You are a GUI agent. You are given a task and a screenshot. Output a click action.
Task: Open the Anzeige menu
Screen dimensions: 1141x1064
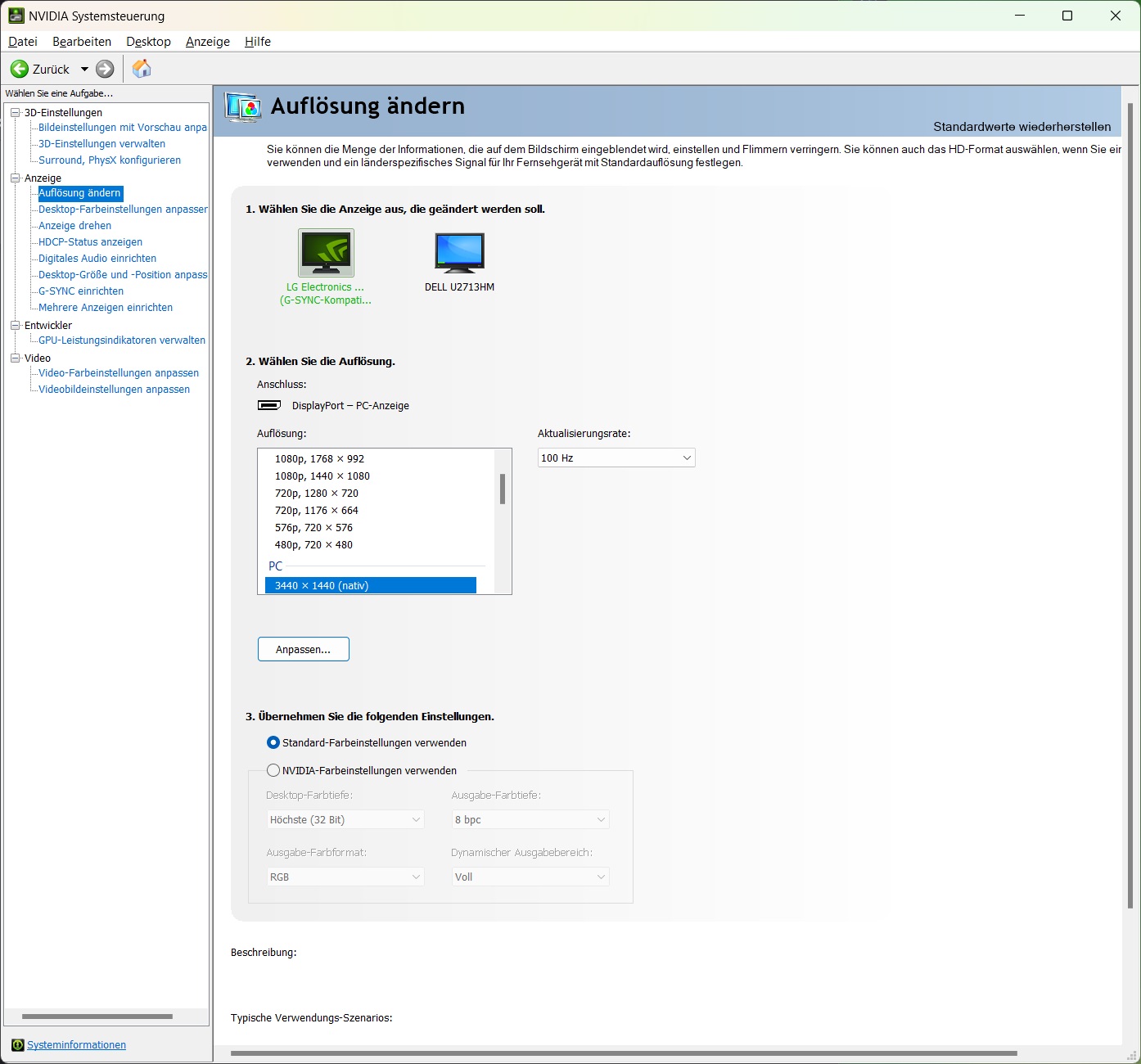click(208, 42)
